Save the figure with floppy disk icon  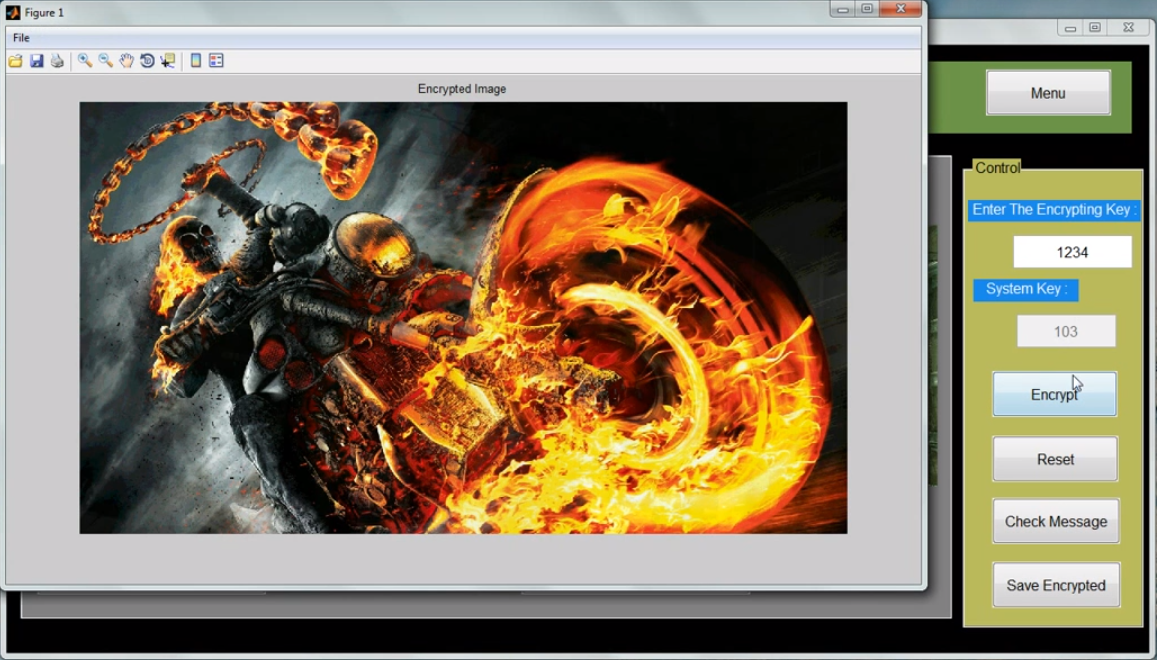tap(37, 61)
